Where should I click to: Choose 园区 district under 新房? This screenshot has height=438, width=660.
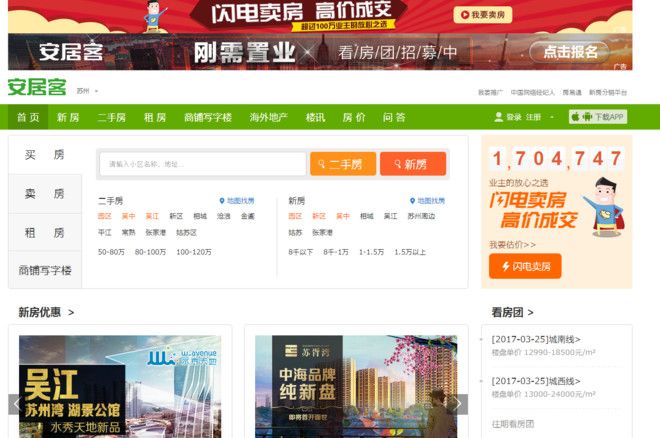[295, 216]
